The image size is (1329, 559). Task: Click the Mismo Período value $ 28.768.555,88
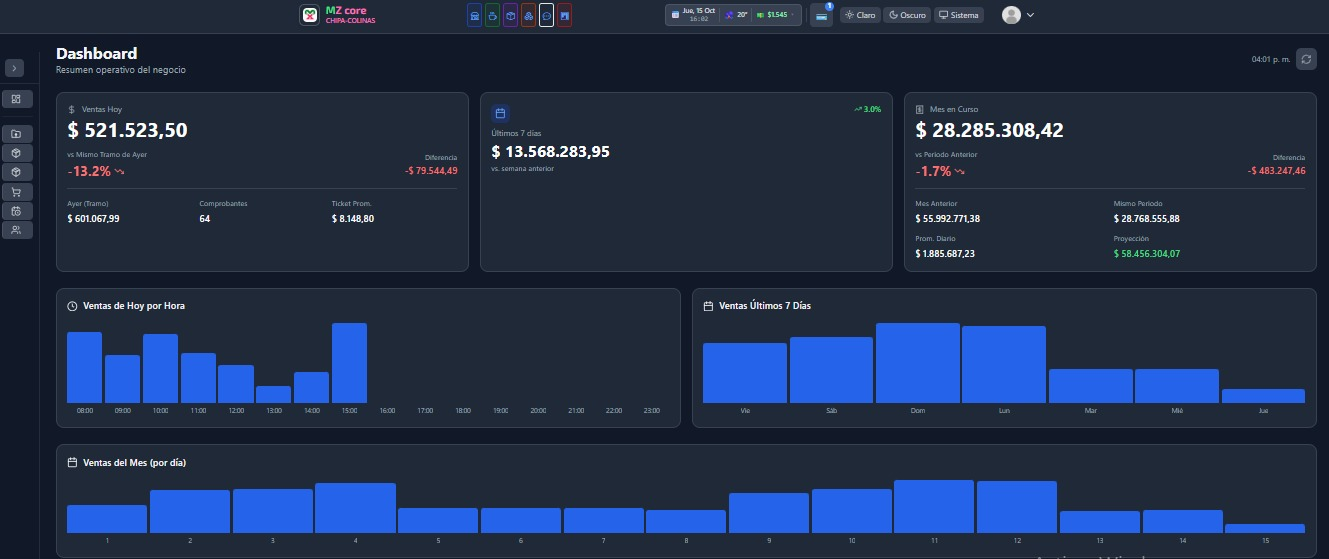pos(1147,218)
